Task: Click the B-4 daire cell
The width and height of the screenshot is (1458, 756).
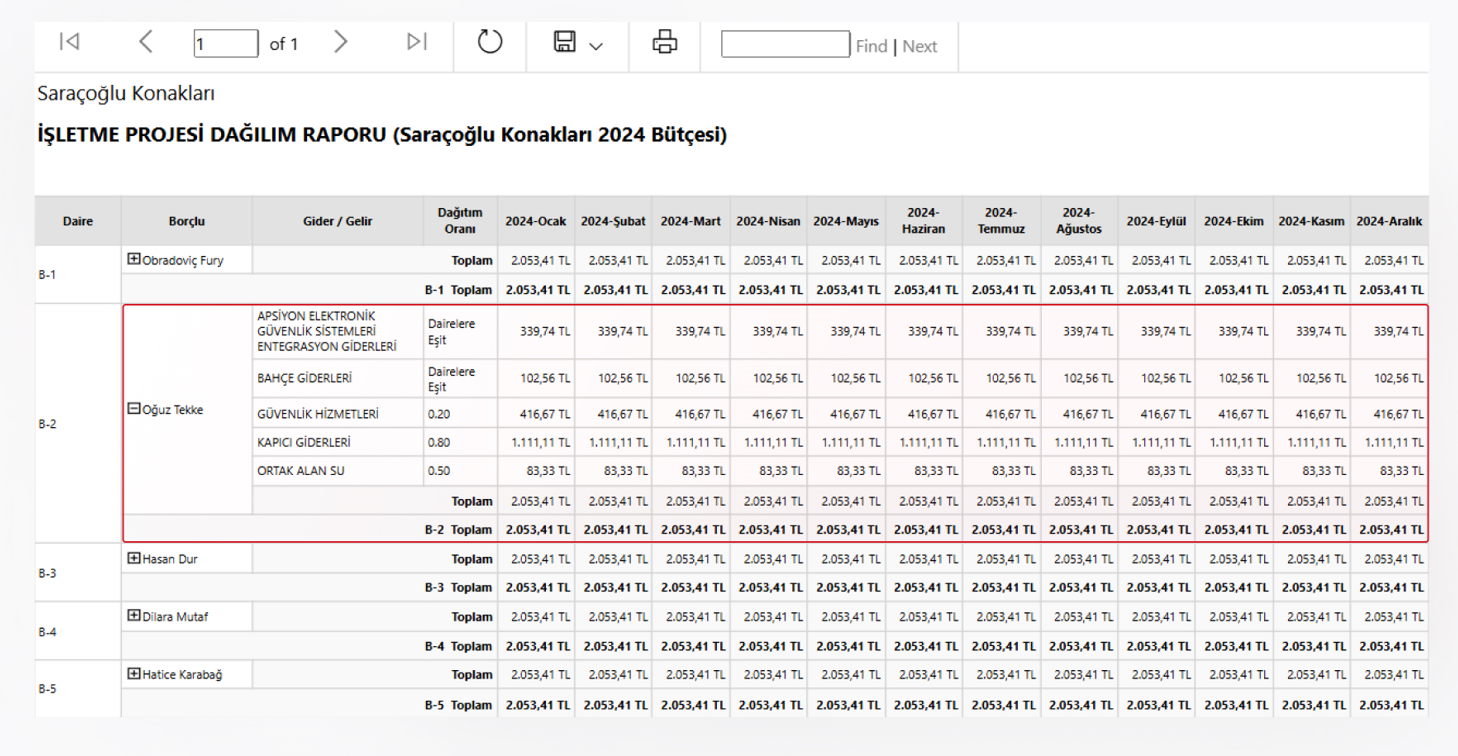Action: [x=78, y=631]
